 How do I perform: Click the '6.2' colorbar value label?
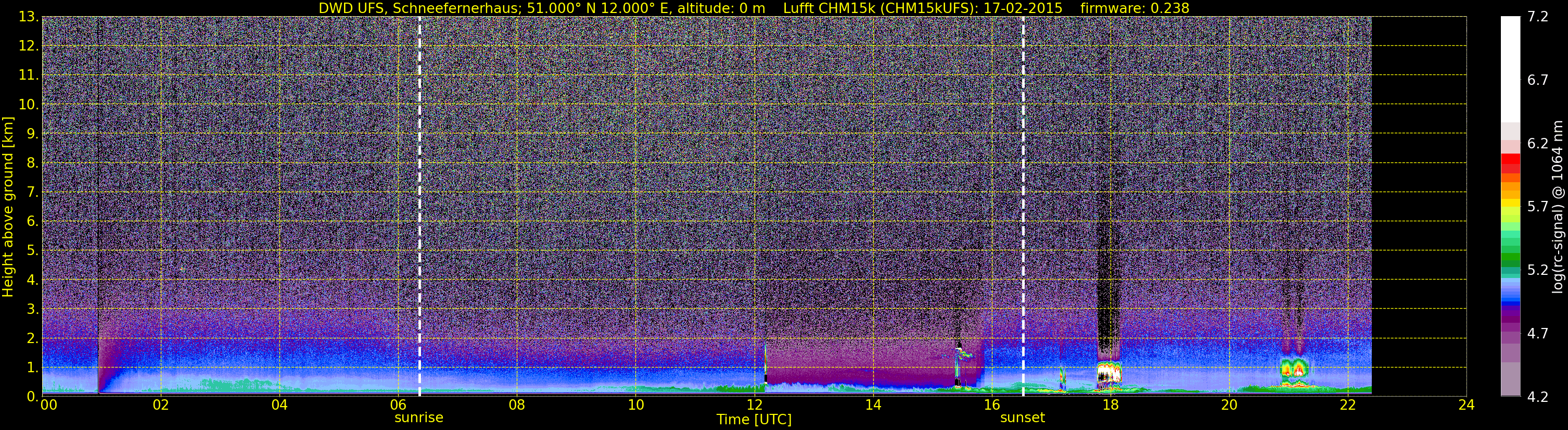tap(1538, 143)
